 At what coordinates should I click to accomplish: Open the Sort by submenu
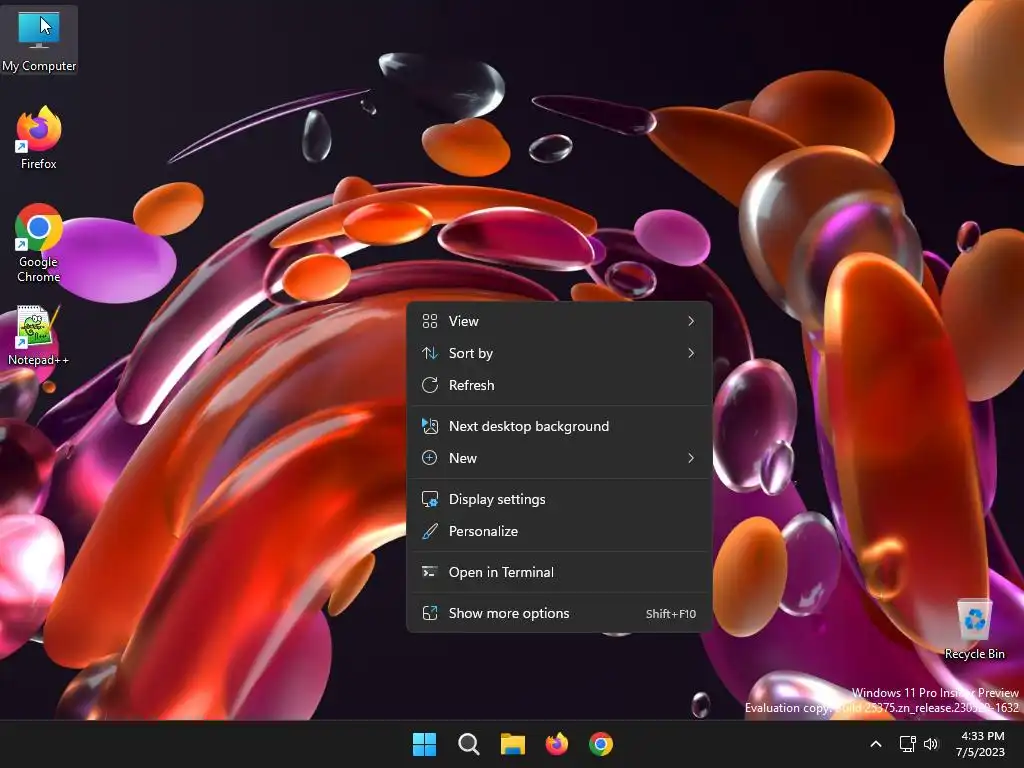[559, 353]
